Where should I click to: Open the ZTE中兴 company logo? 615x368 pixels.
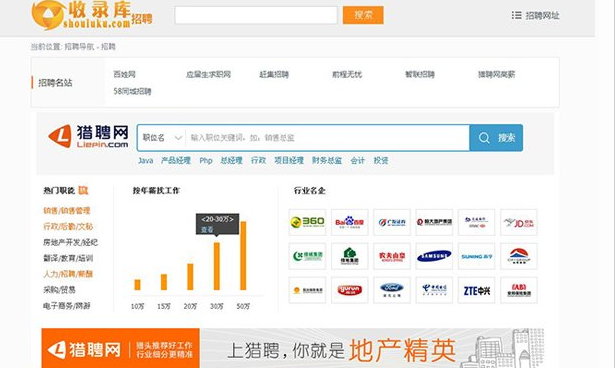pos(477,290)
